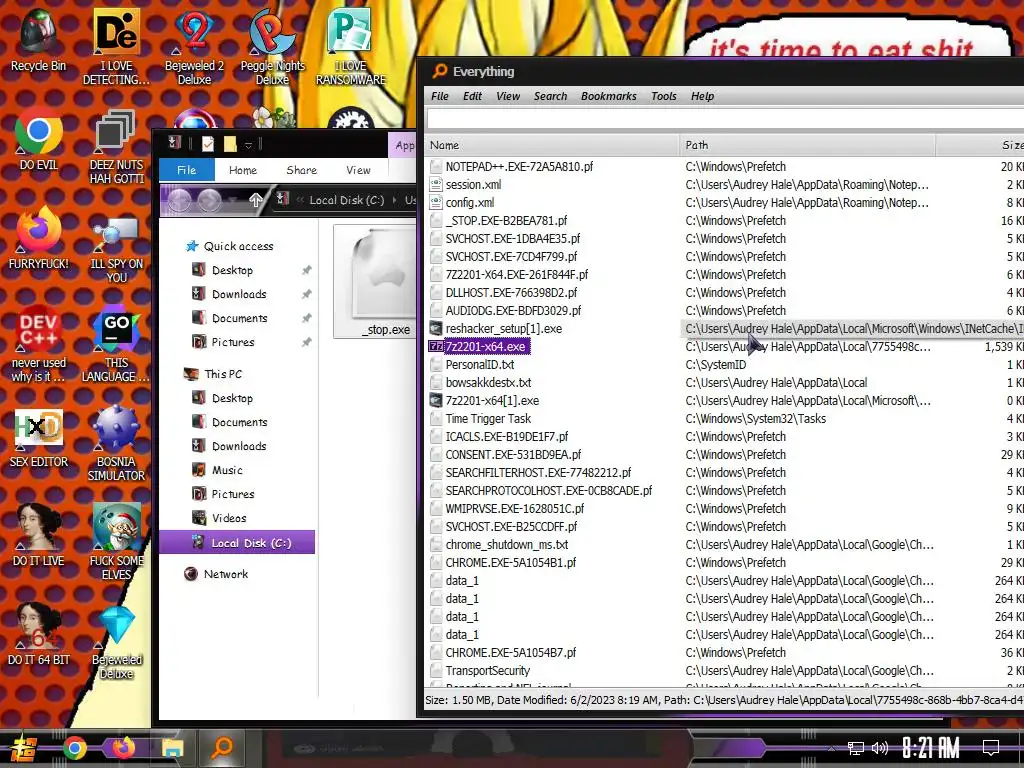The width and height of the screenshot is (1024, 768).
Task: Click the Start button on the taskbar
Action: (x=24, y=748)
